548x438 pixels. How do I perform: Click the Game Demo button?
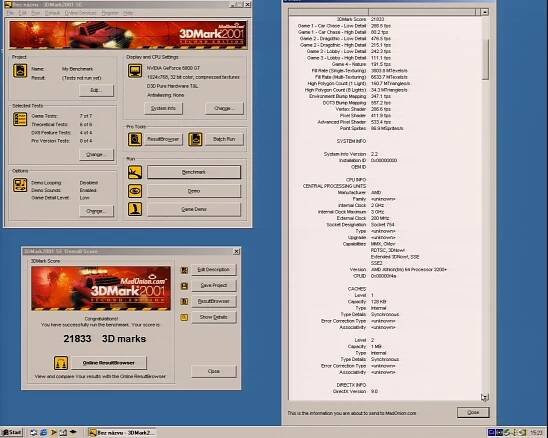pyautogui.click(x=194, y=209)
